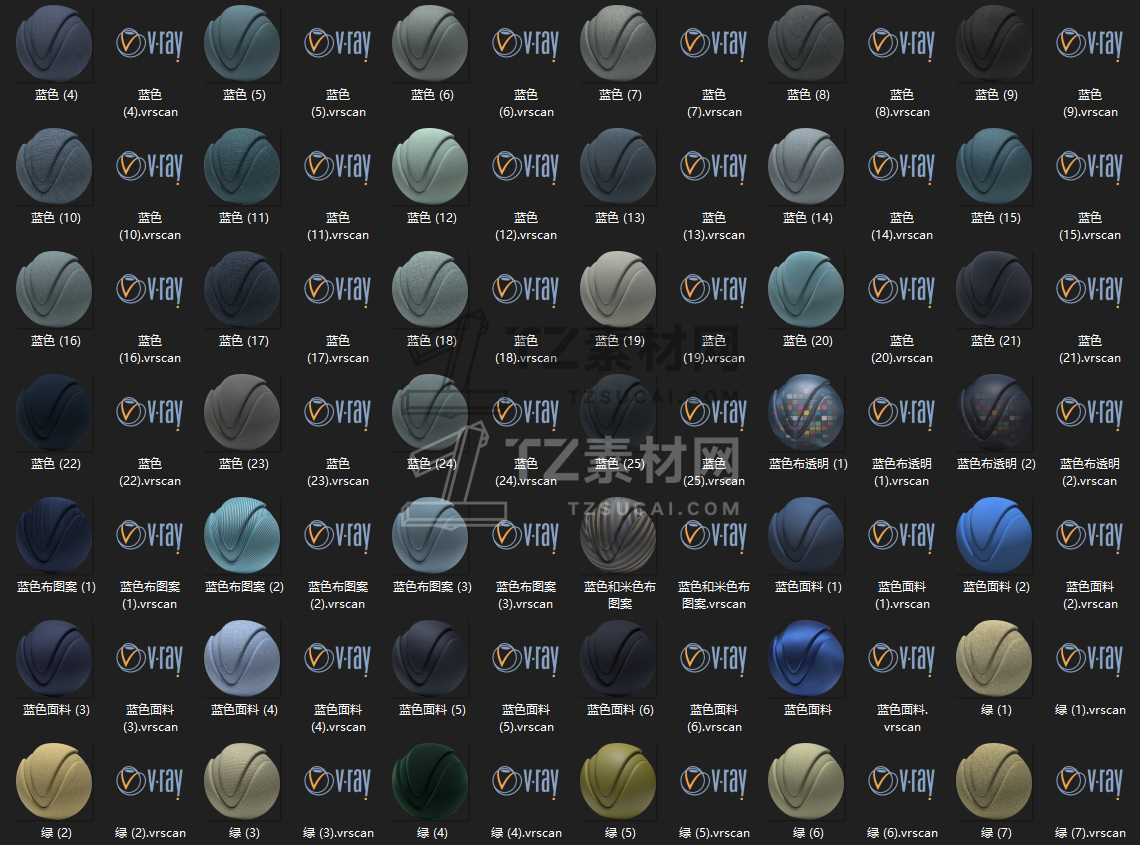Select the 蓝色面料 (3) navy sphere thumbnail
This screenshot has width=1140, height=845.
pos(55,658)
